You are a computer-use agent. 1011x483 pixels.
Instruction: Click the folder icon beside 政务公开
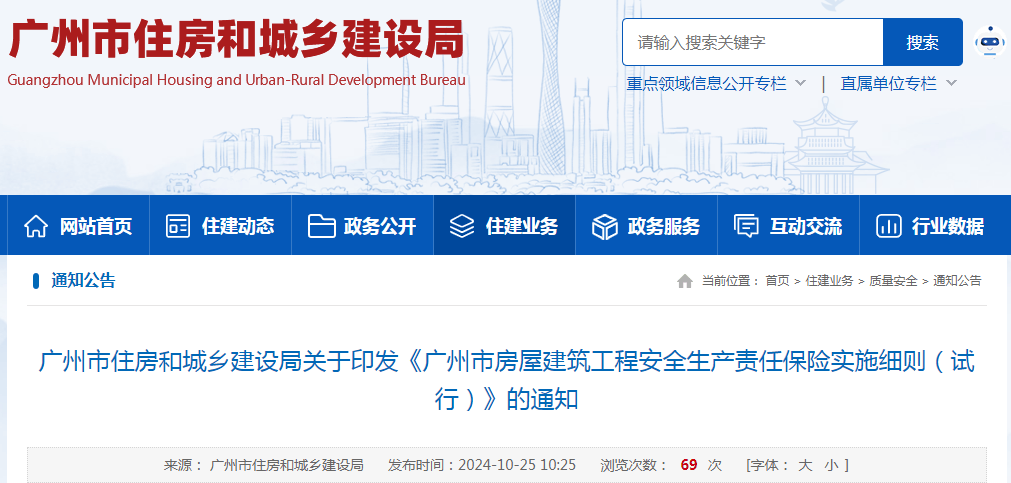pyautogui.click(x=321, y=226)
